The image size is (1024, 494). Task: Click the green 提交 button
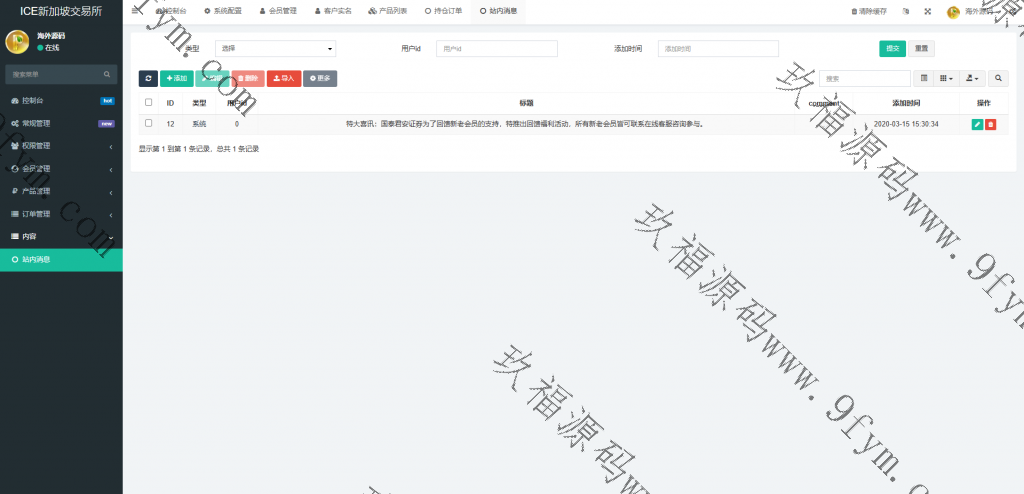892,48
